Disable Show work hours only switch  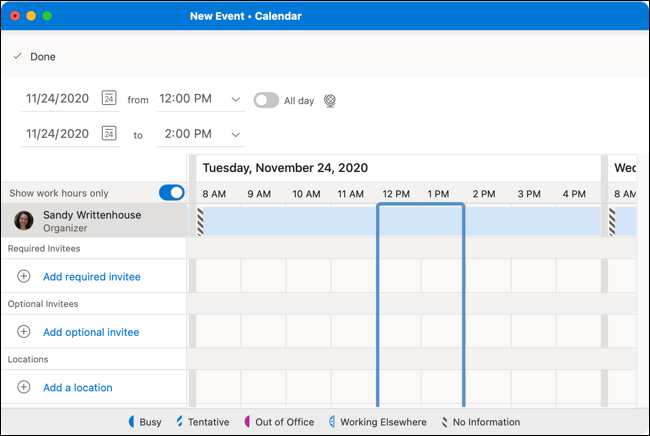coord(171,192)
